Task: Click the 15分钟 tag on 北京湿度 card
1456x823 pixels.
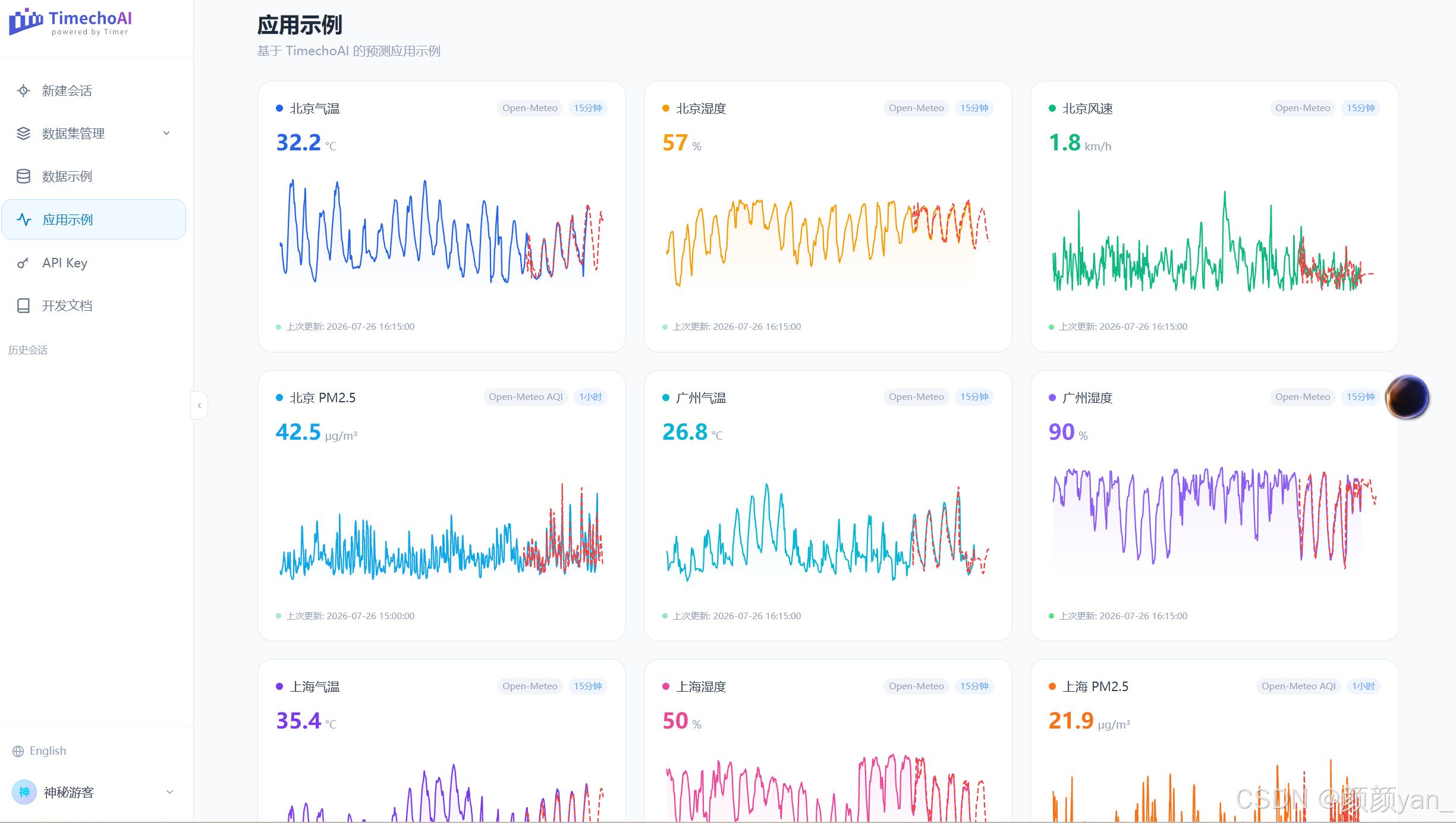Action: click(x=974, y=108)
